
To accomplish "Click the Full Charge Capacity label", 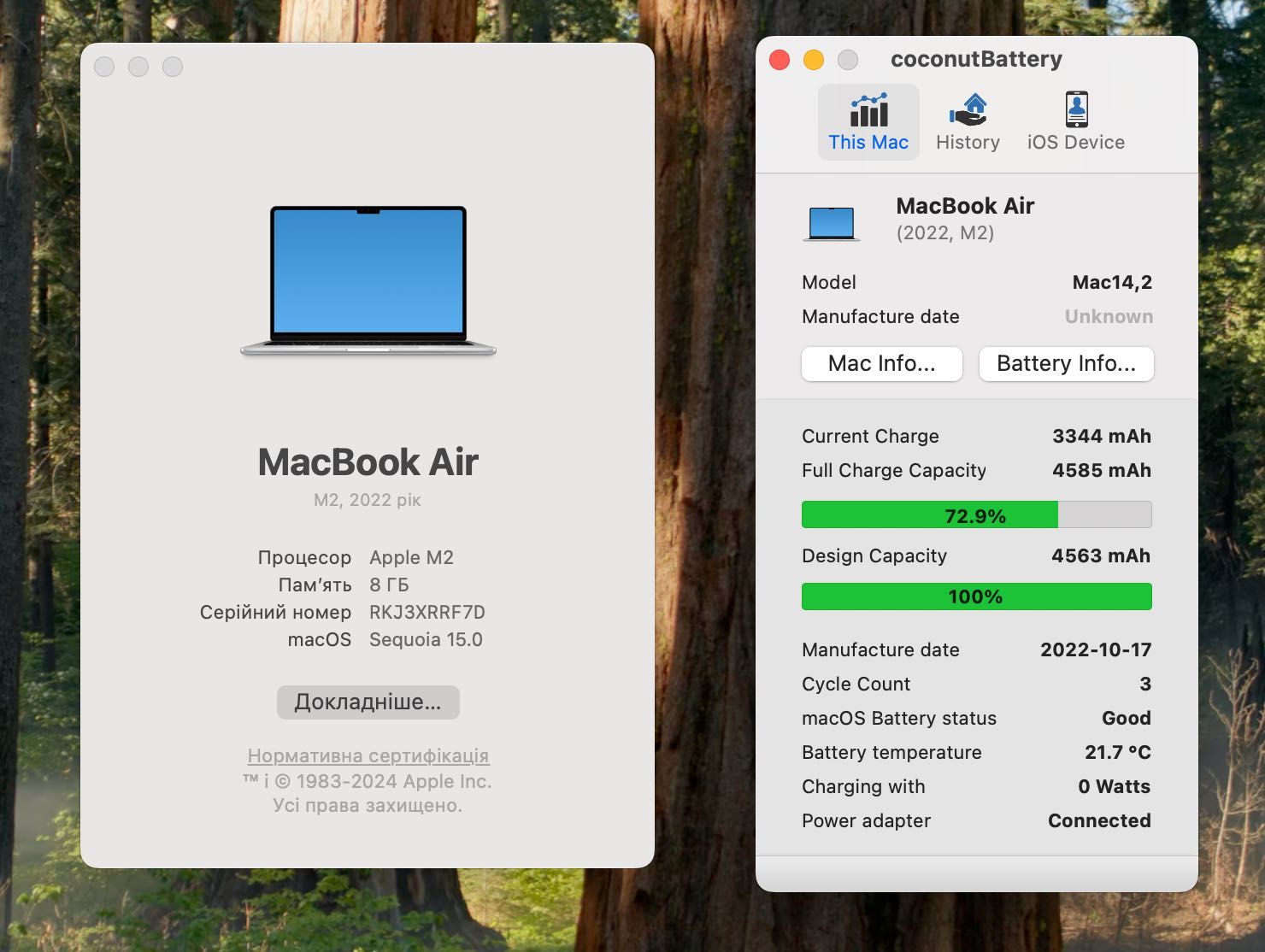I will 894,470.
